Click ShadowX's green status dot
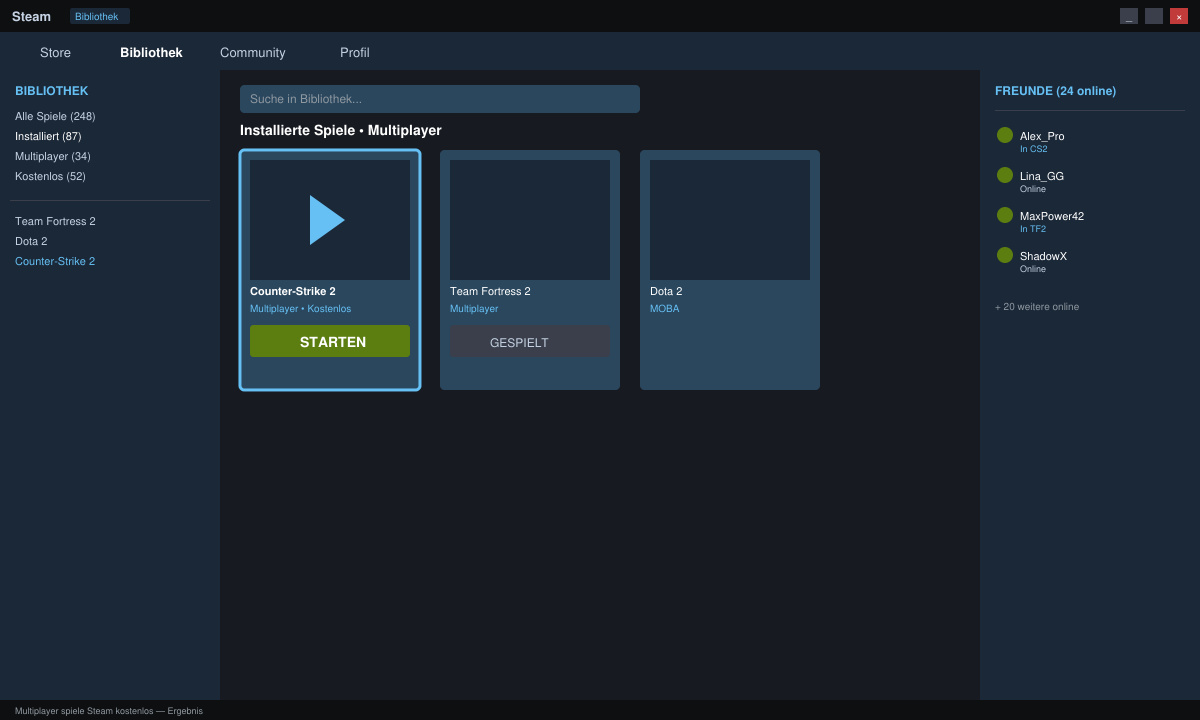 pyautogui.click(x=1005, y=255)
